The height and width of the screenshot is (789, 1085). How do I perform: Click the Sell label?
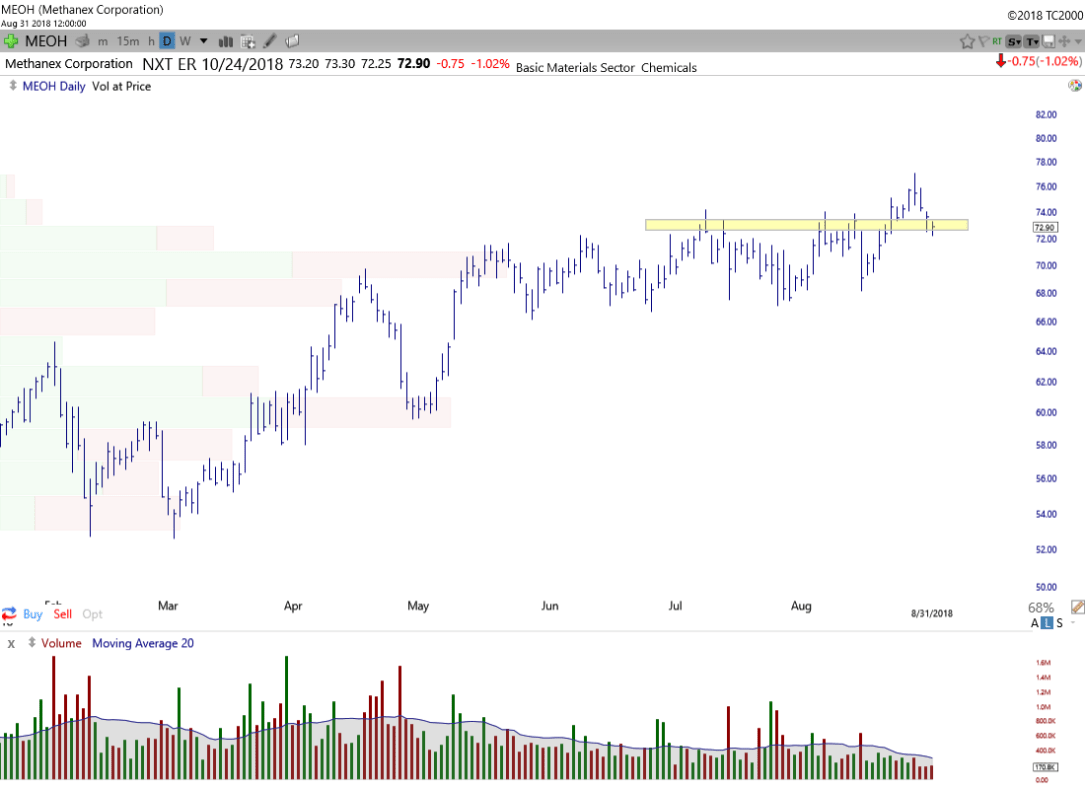63,614
